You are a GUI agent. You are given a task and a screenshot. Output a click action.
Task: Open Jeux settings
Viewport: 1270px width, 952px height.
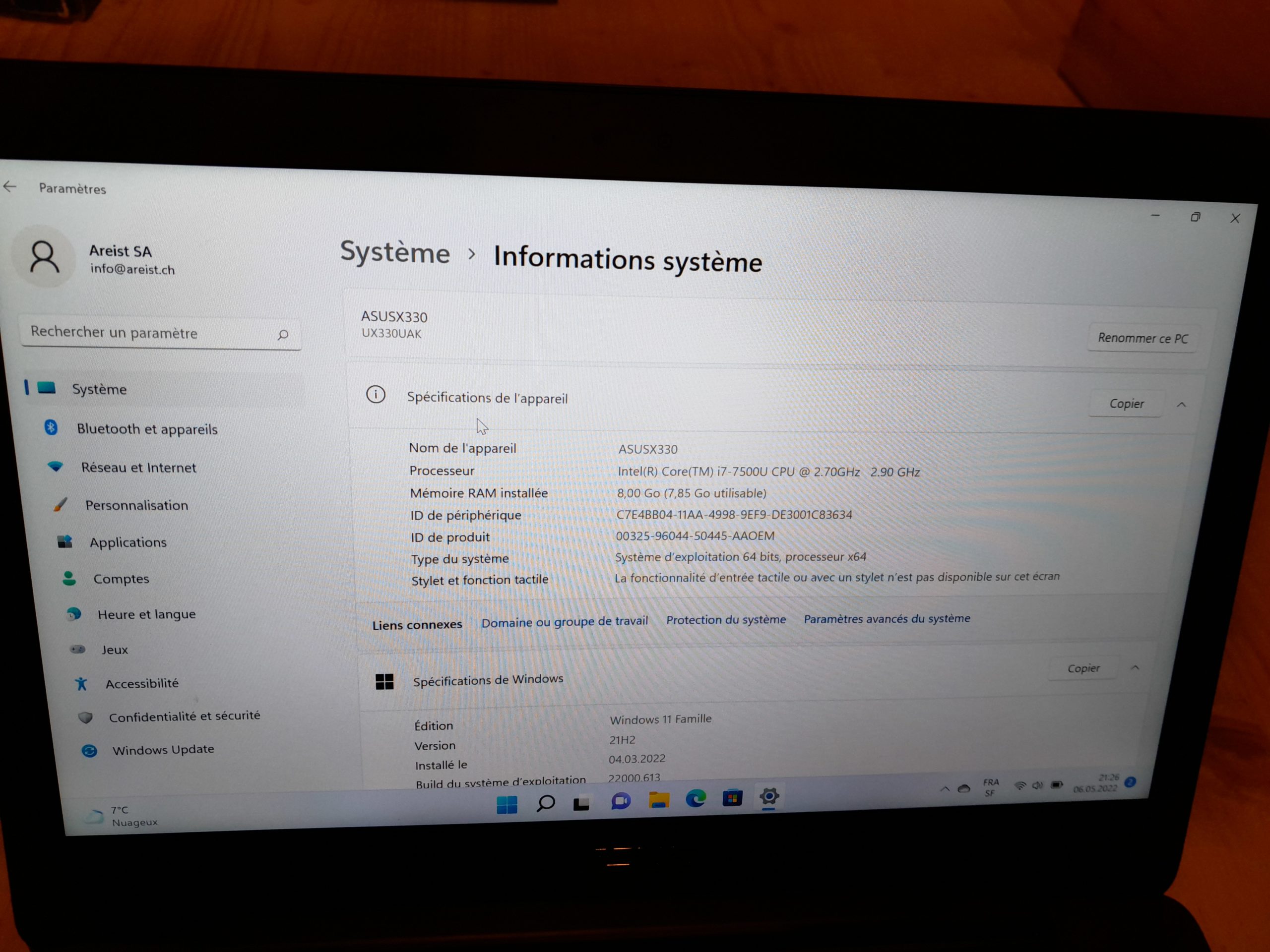tap(114, 650)
